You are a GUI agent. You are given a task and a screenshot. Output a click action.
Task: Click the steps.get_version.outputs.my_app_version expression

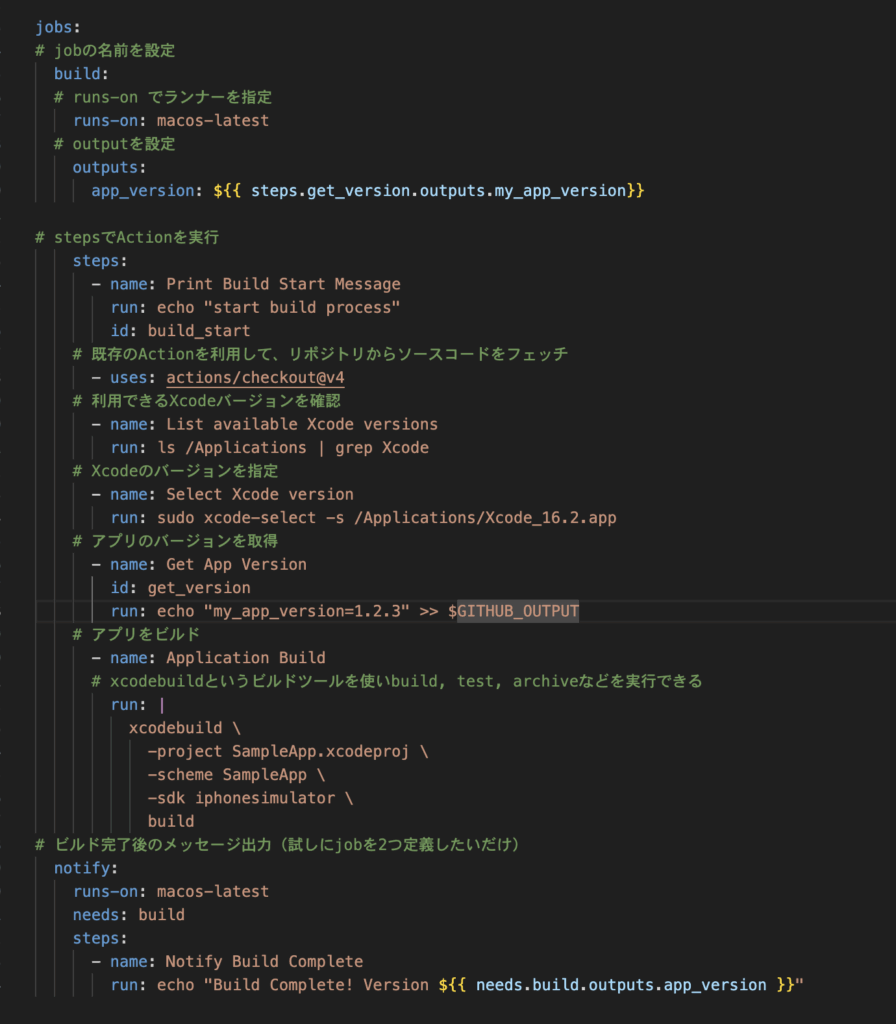[x=439, y=190]
